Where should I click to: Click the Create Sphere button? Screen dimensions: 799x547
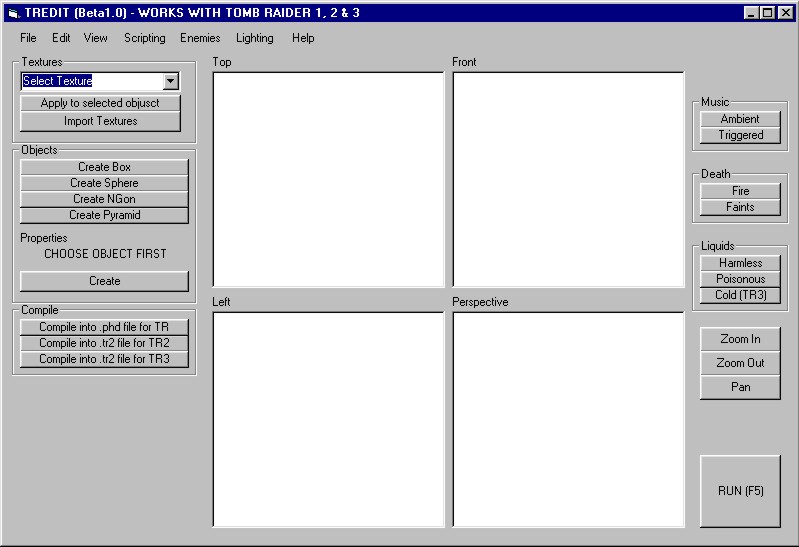(x=104, y=183)
